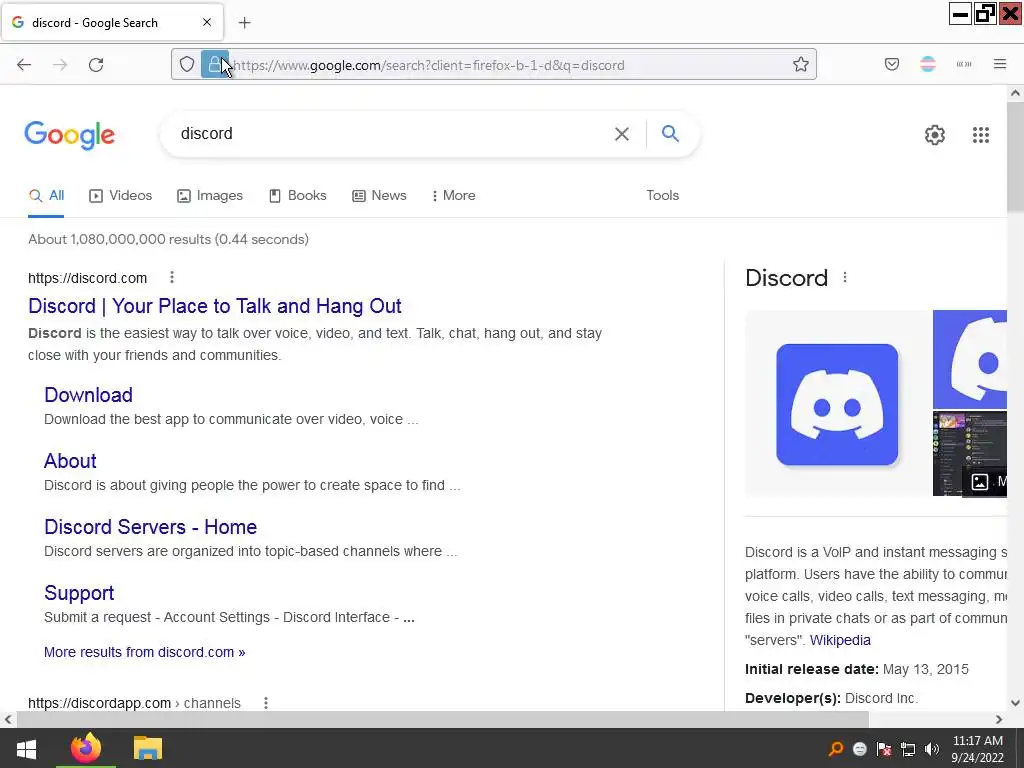Select the All search tab
This screenshot has width=1024, height=768.
pyautogui.click(x=46, y=195)
